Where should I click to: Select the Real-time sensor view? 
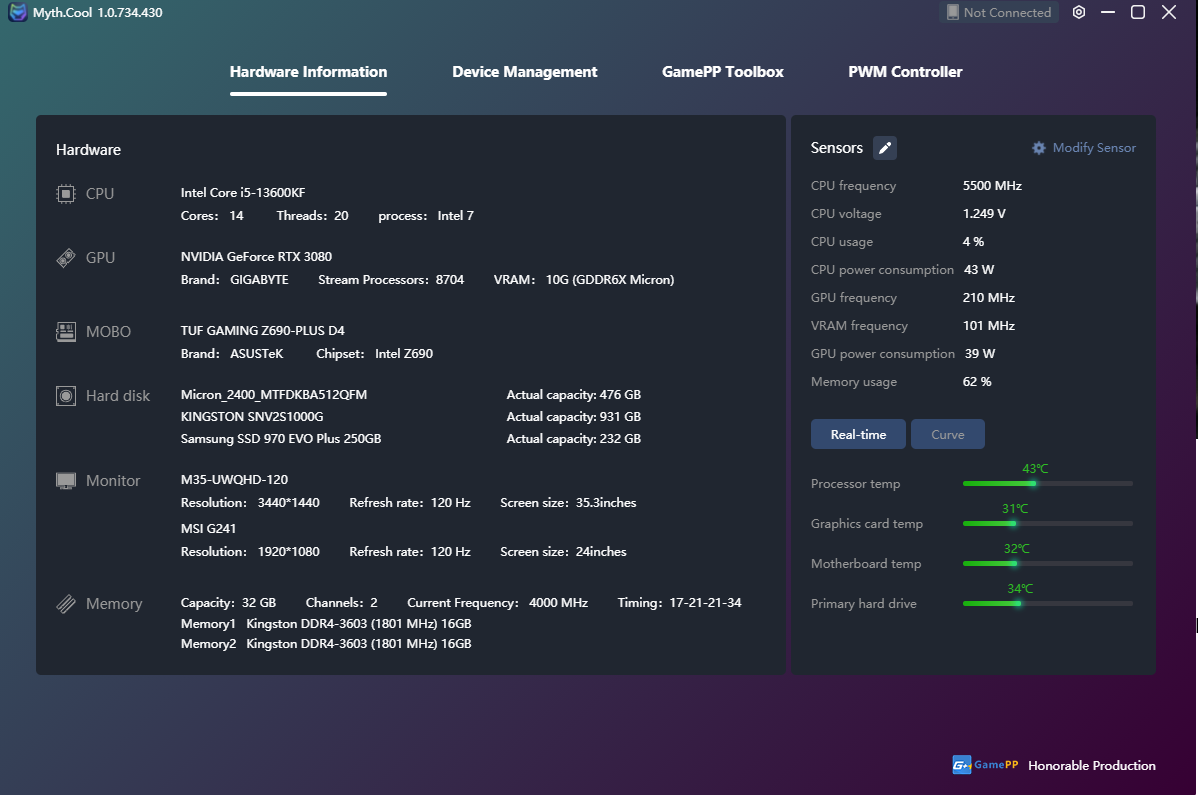[858, 435]
